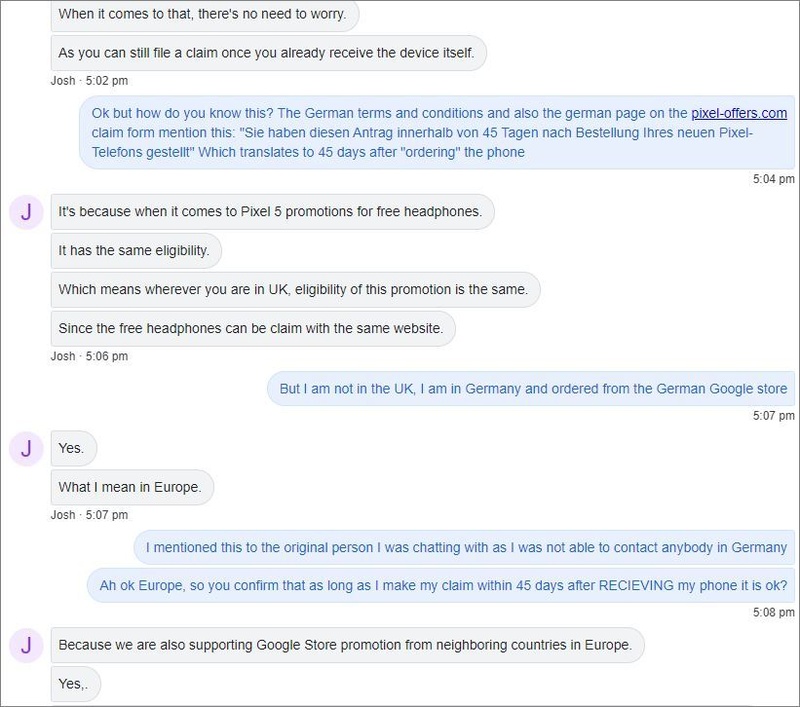The height and width of the screenshot is (707, 800).
Task: Click the "What I mean in Europe." bubble
Action: coord(132,486)
